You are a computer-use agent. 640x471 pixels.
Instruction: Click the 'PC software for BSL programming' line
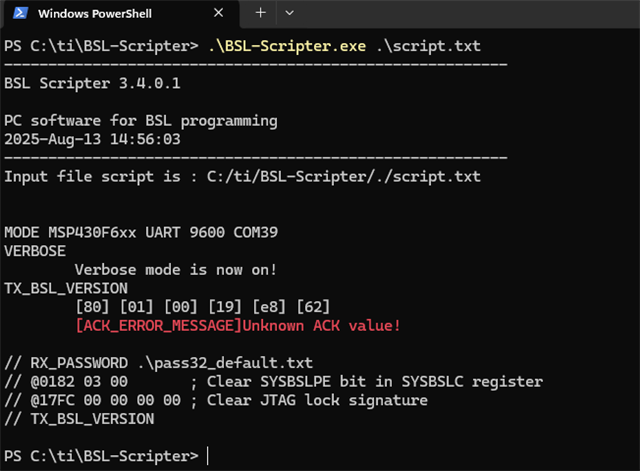click(x=141, y=120)
